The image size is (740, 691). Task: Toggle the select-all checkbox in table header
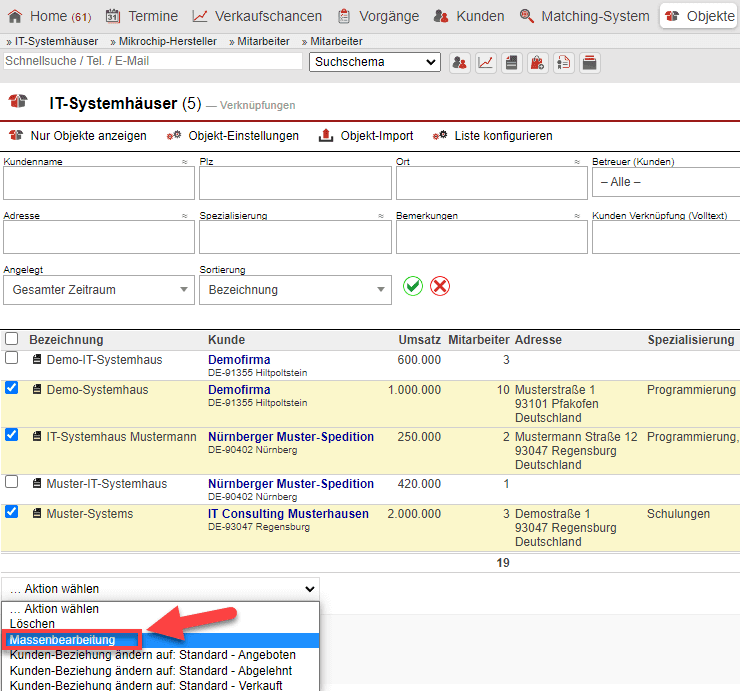[x=12, y=339]
